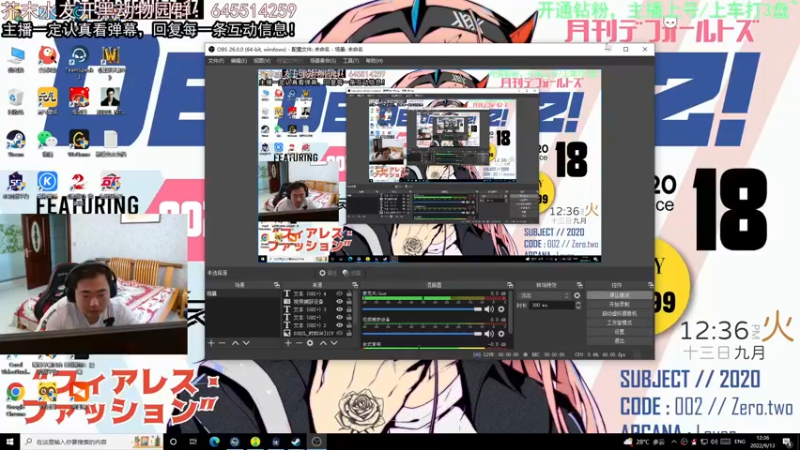Viewport: 800px width, 450px height.
Task: Pop out the Scenes dock panel
Action: [x=277, y=285]
